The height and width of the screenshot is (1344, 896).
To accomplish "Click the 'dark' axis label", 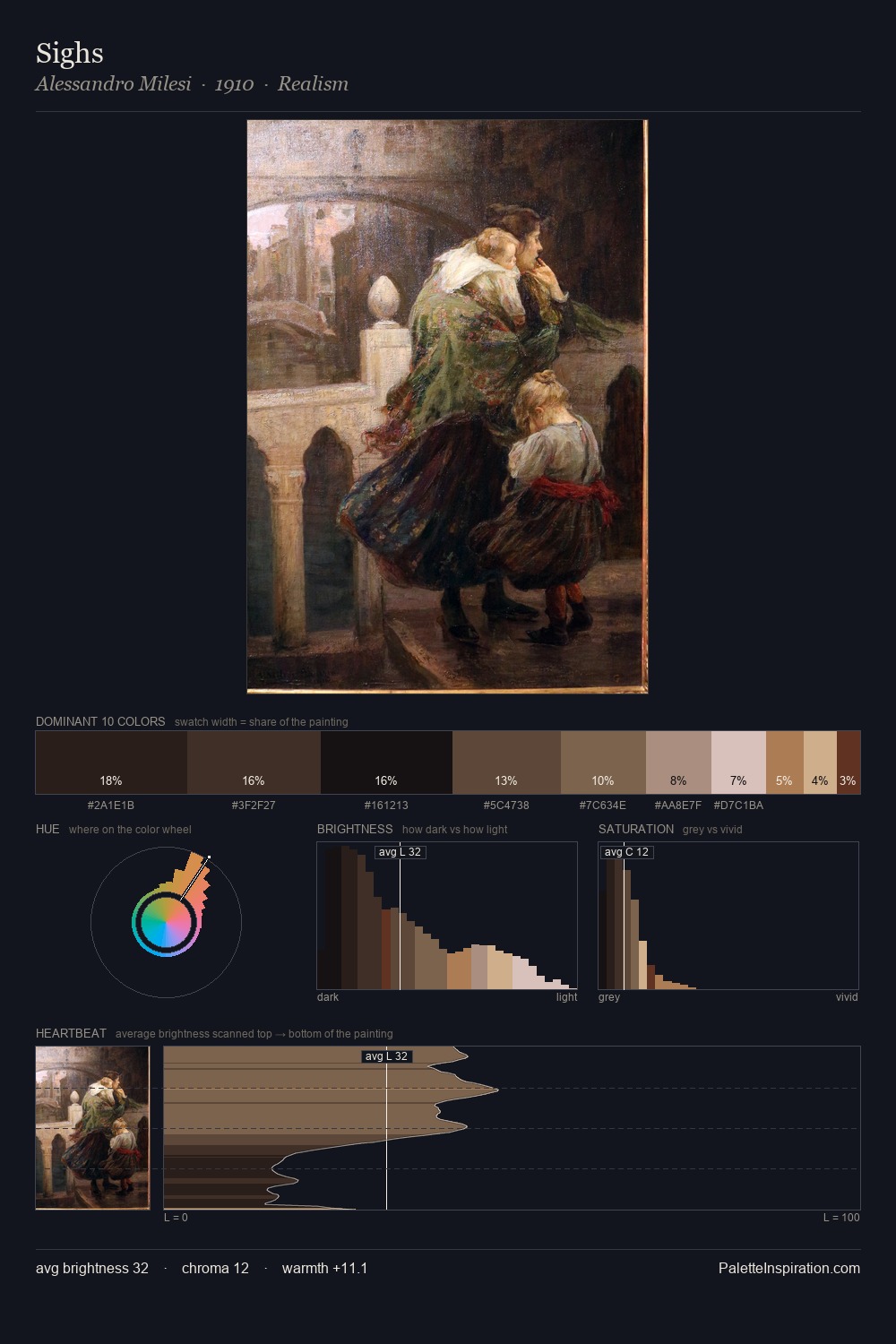I will coord(328,997).
